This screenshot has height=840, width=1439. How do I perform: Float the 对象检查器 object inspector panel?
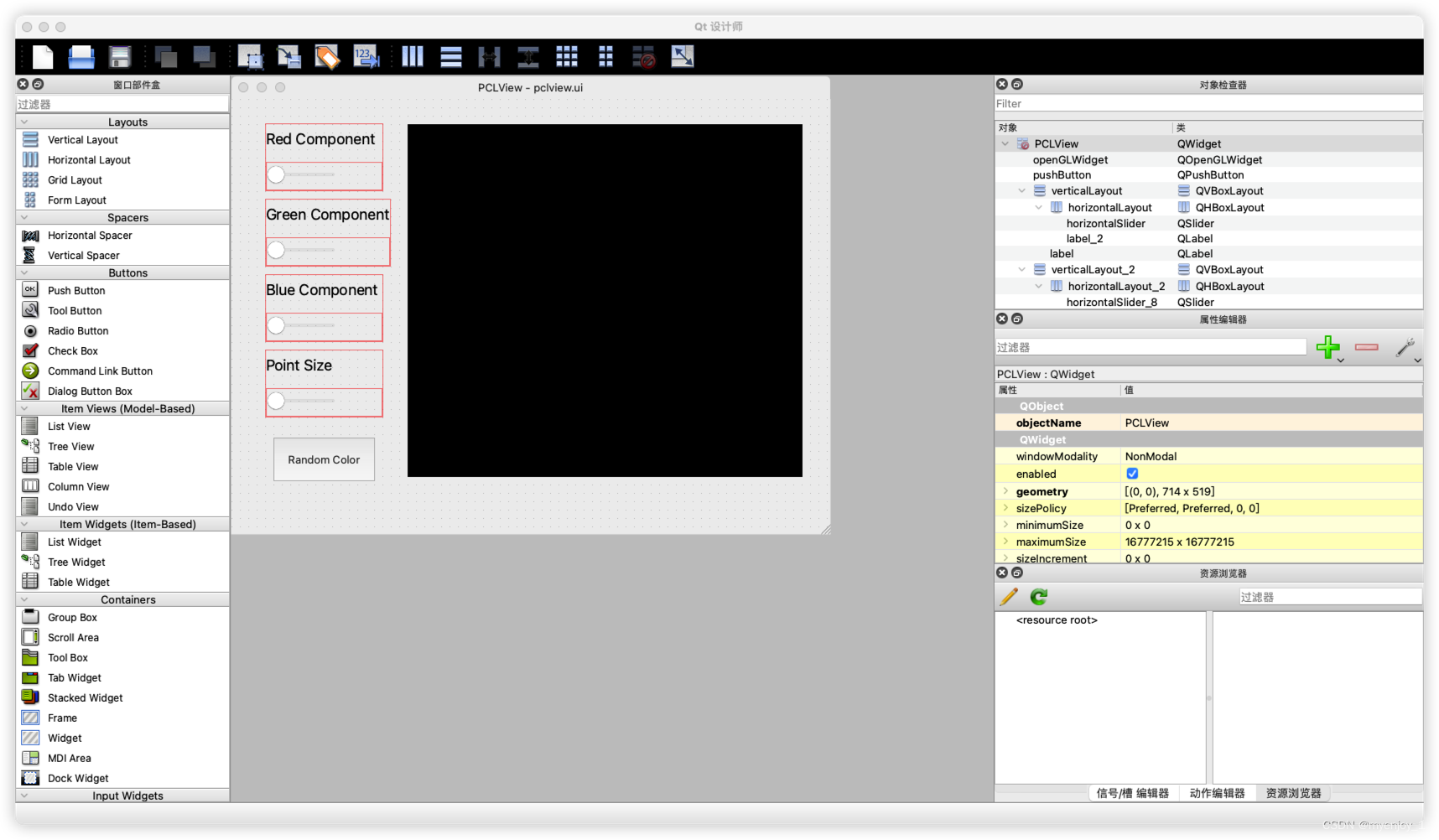(1017, 85)
